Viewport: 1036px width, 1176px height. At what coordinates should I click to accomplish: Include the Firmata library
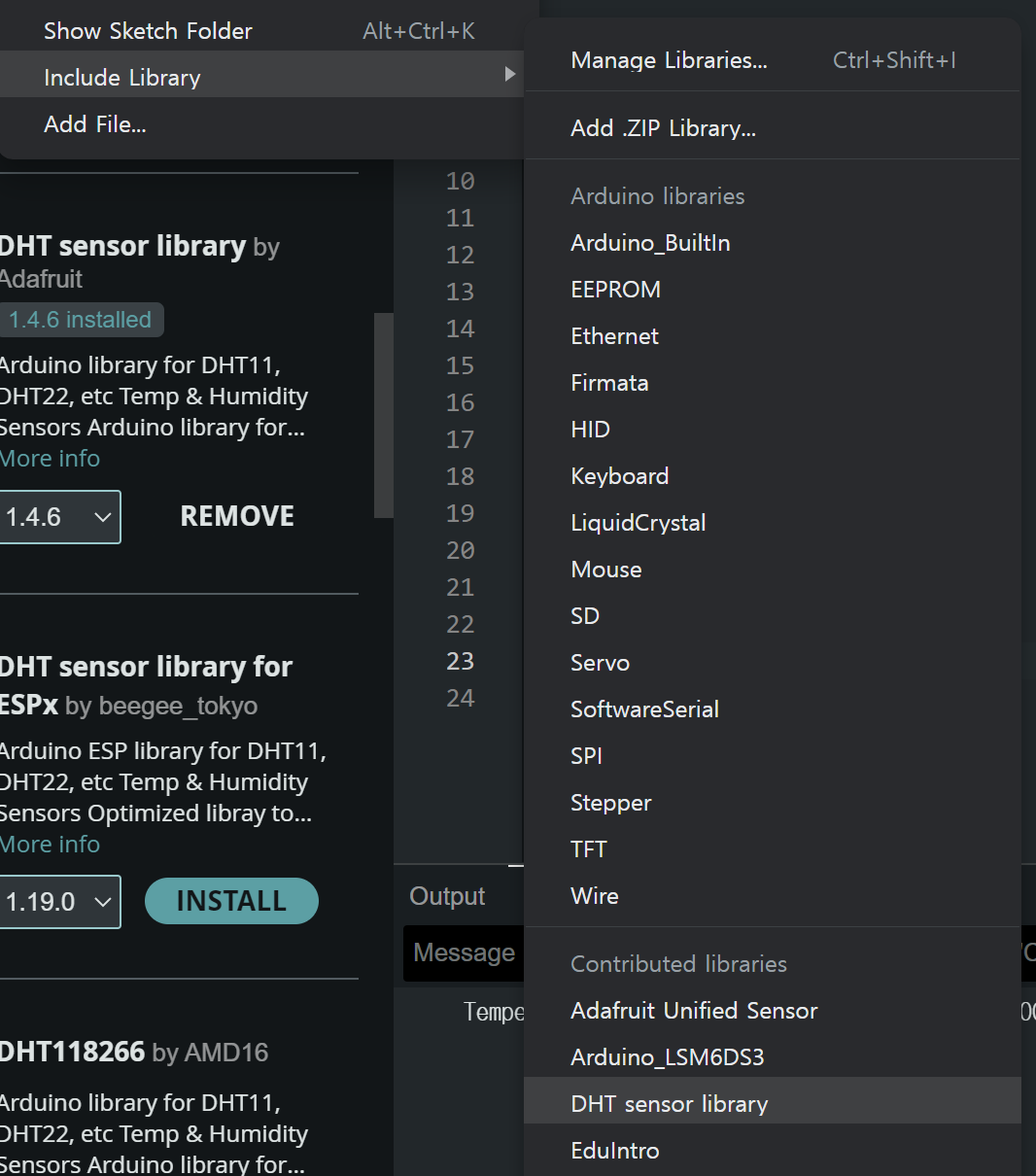coord(772,383)
